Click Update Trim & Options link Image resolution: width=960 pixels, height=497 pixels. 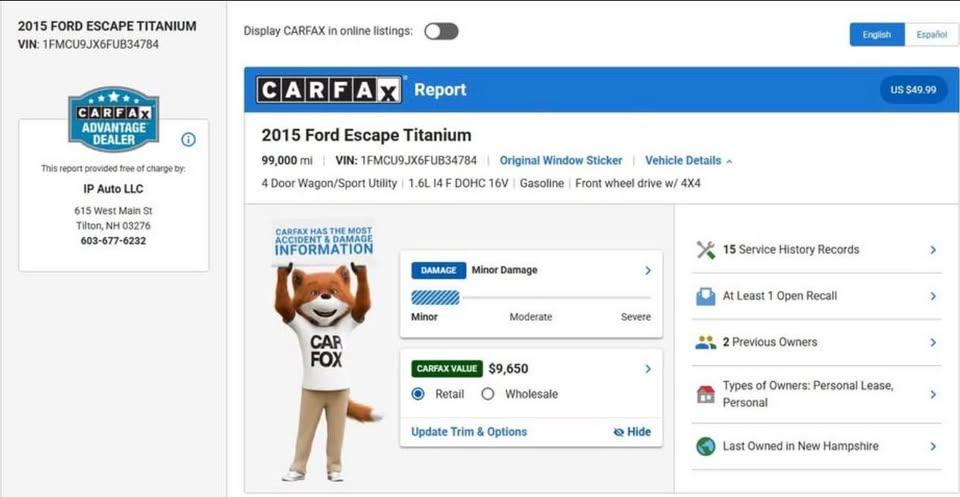tap(469, 432)
